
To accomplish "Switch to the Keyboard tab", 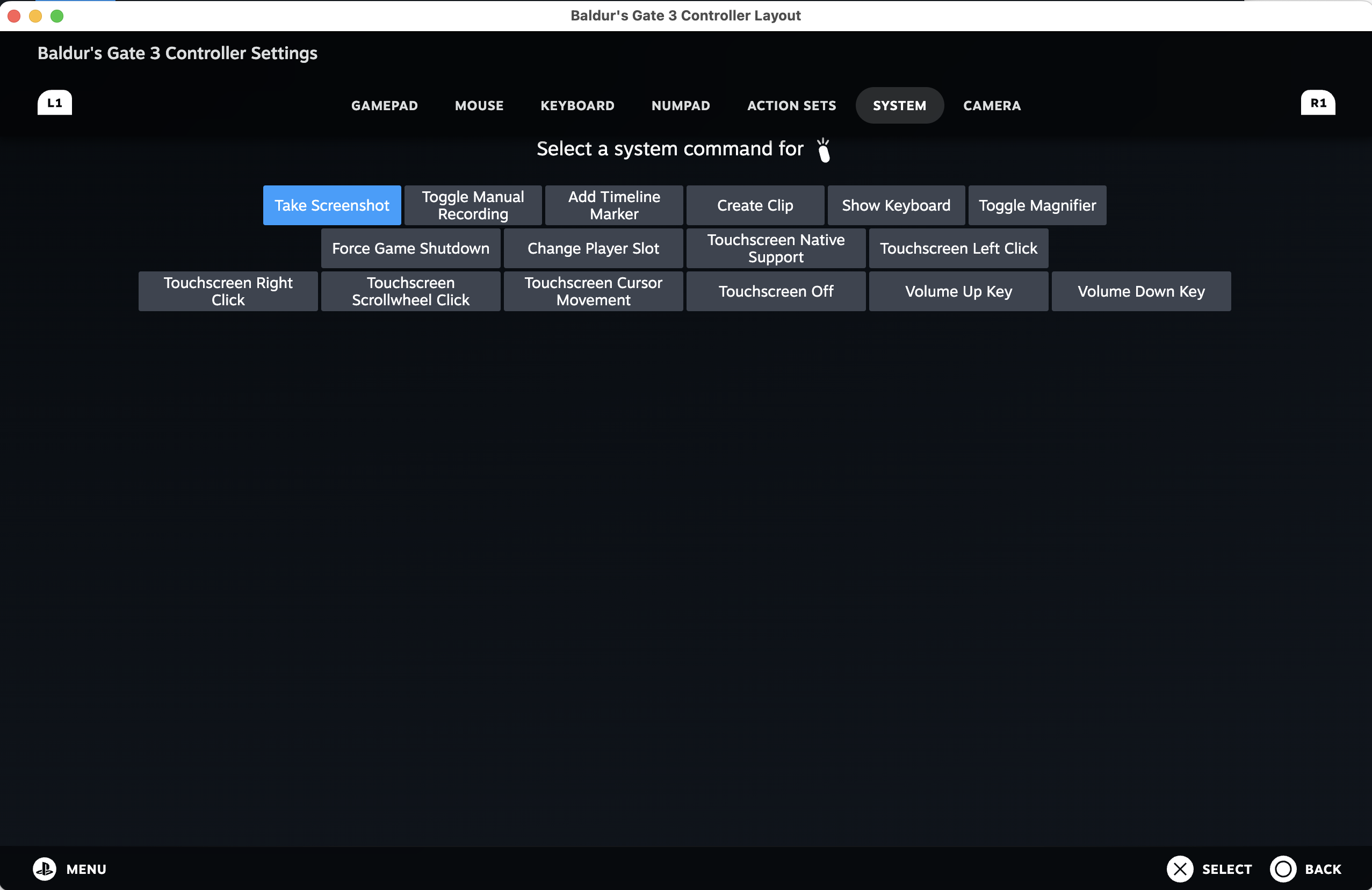I will [577, 105].
